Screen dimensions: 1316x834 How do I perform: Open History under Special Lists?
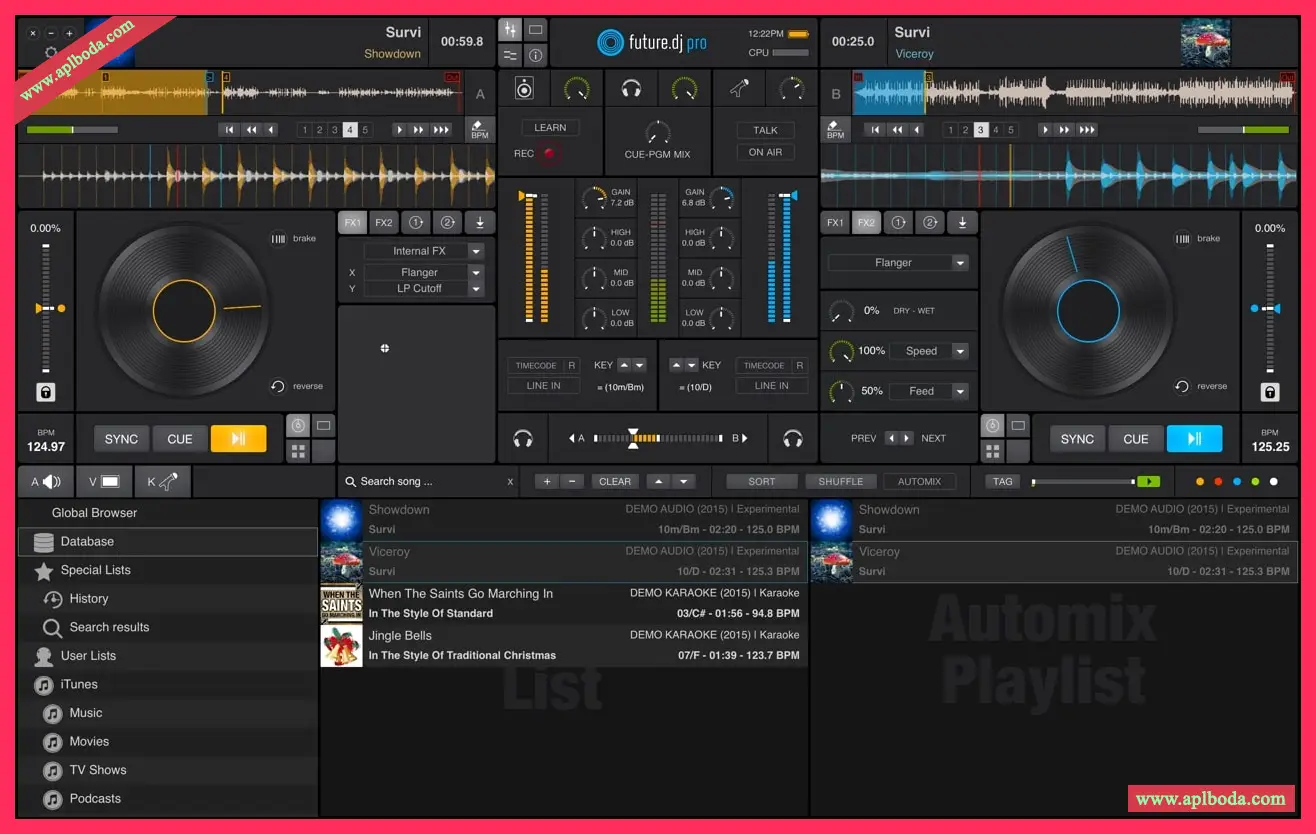[88, 598]
